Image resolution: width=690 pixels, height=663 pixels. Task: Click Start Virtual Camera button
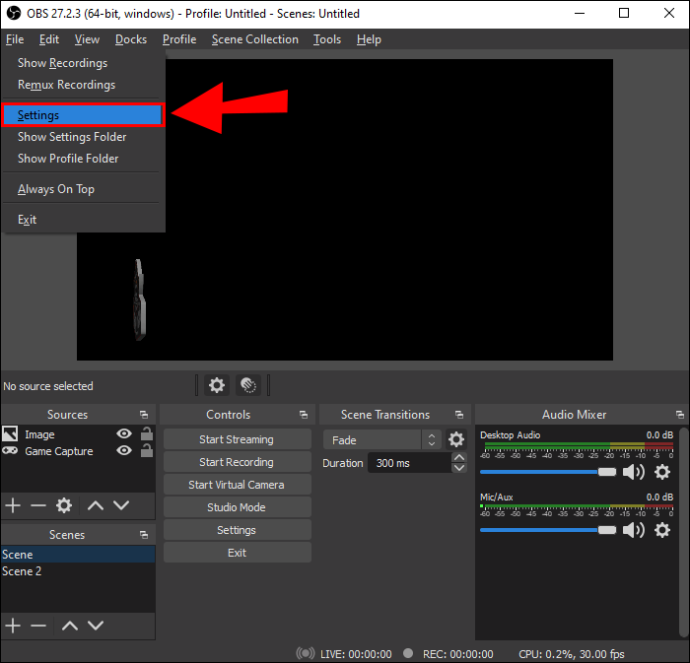coord(237,485)
